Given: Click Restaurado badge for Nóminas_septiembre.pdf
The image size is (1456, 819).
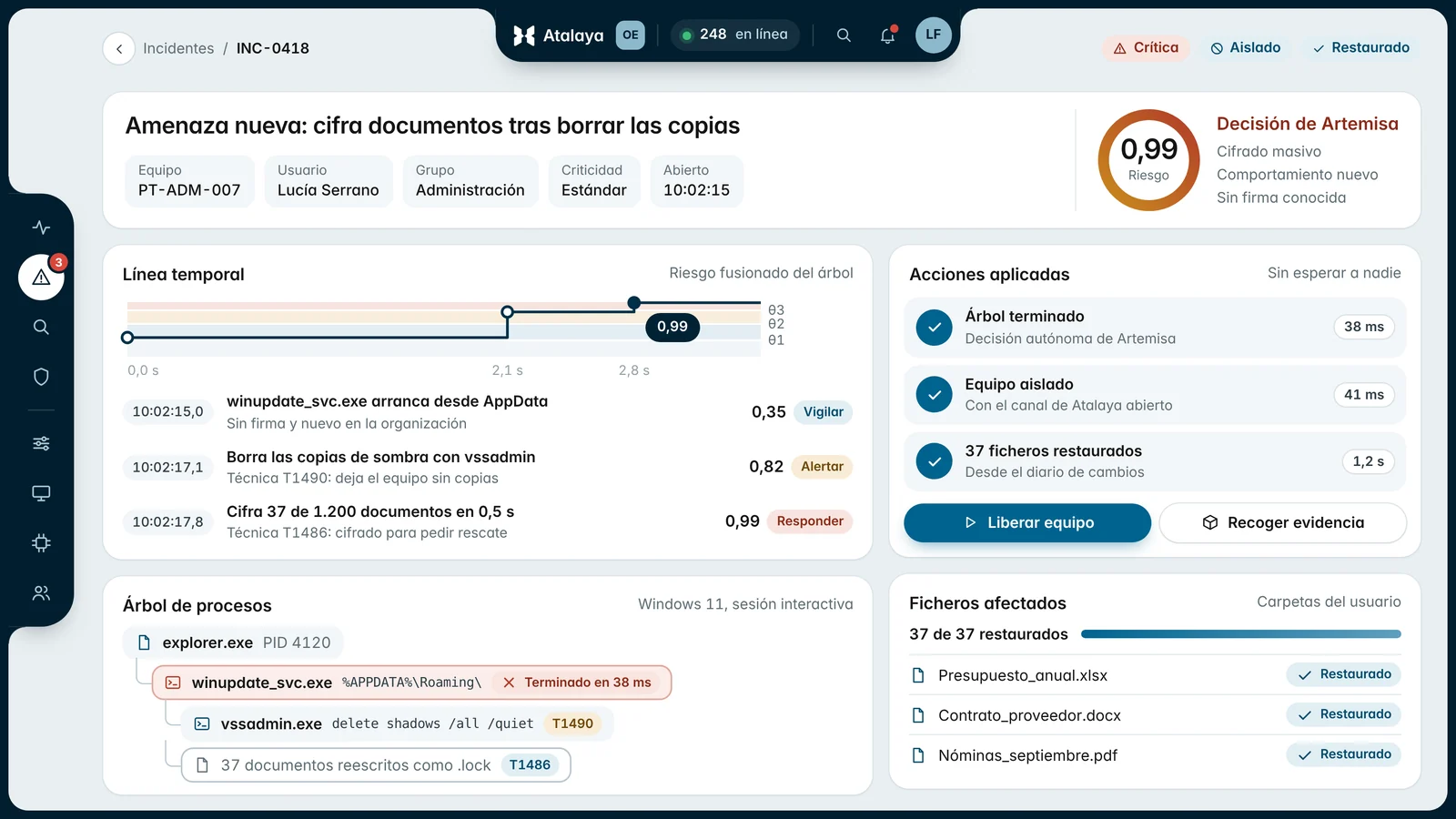Looking at the screenshot, I should [x=1344, y=754].
